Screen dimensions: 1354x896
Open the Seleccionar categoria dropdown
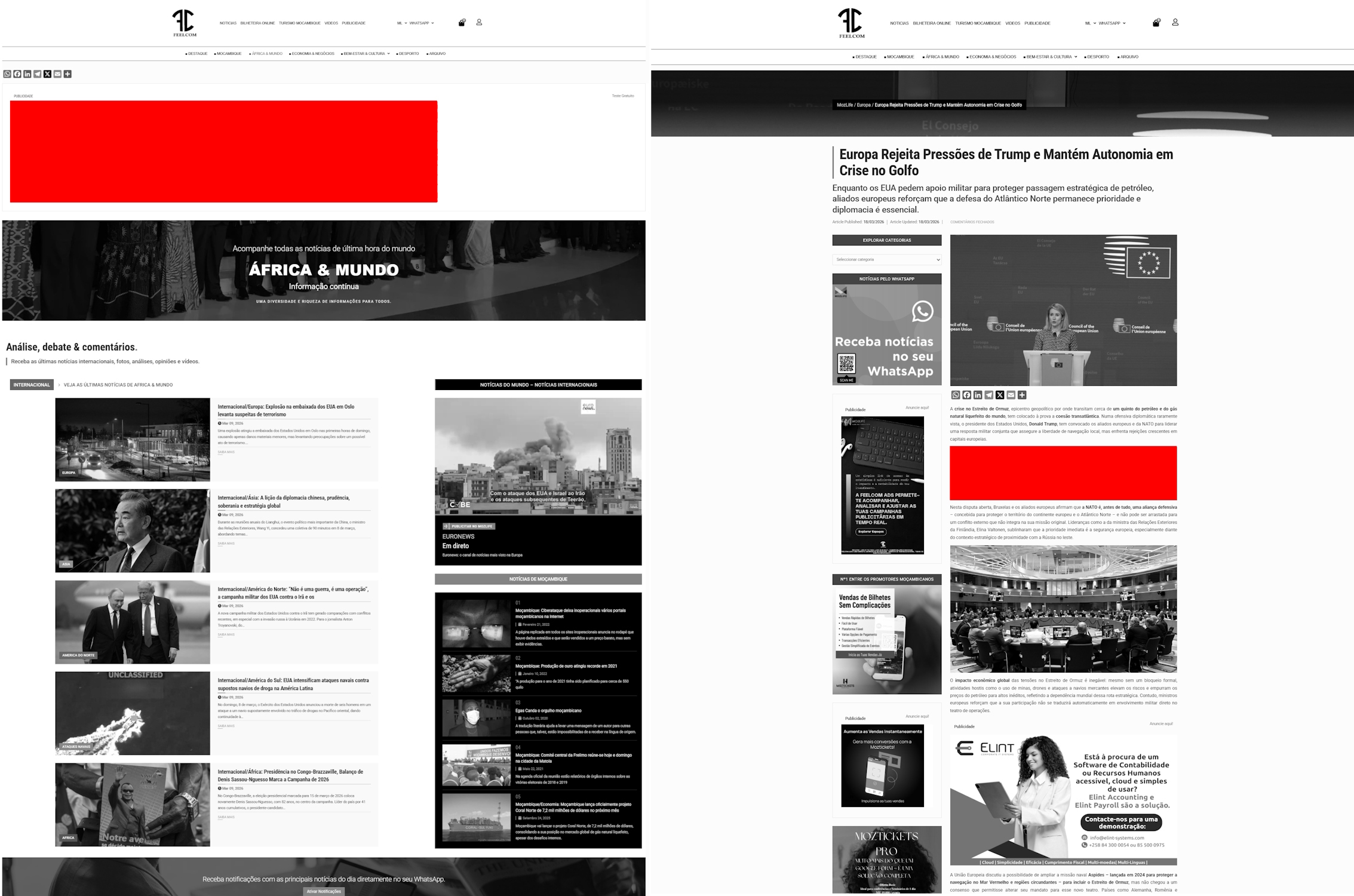pos(886,260)
